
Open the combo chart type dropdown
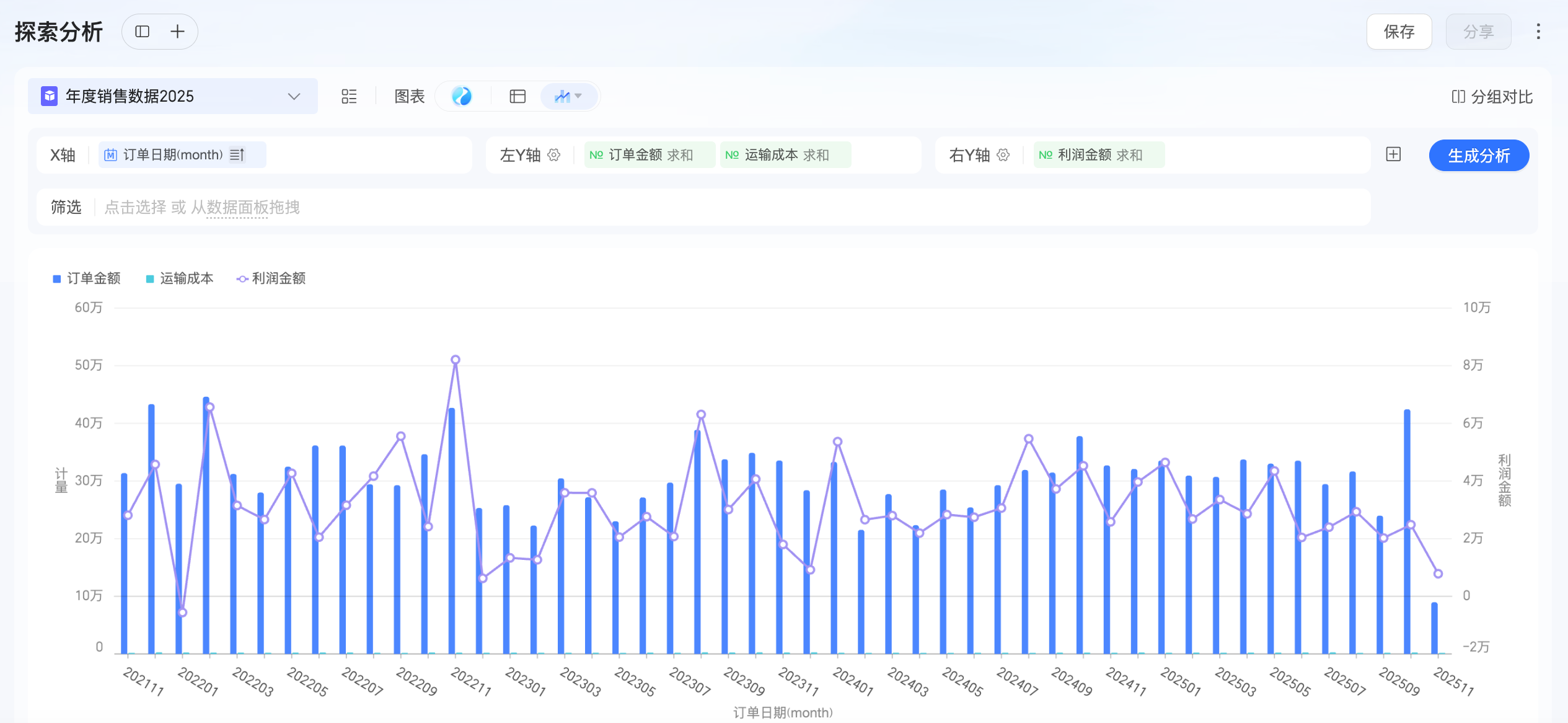[569, 96]
